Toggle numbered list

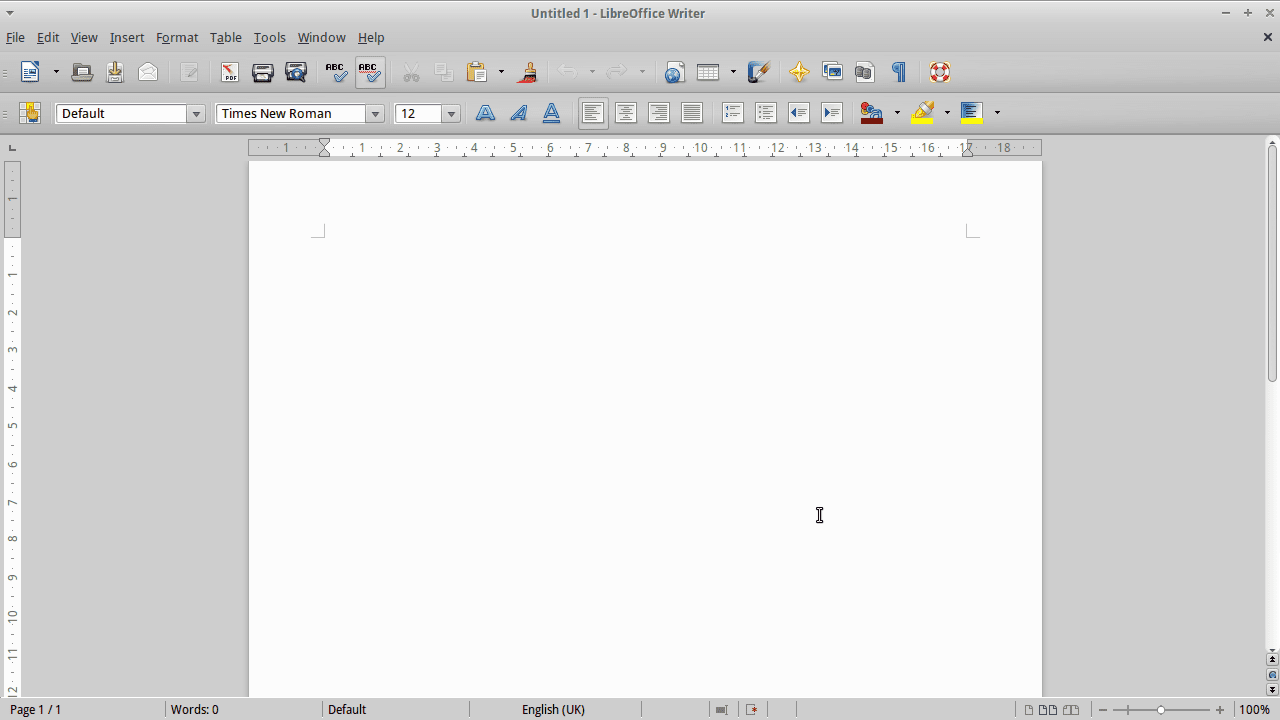pyautogui.click(x=733, y=113)
